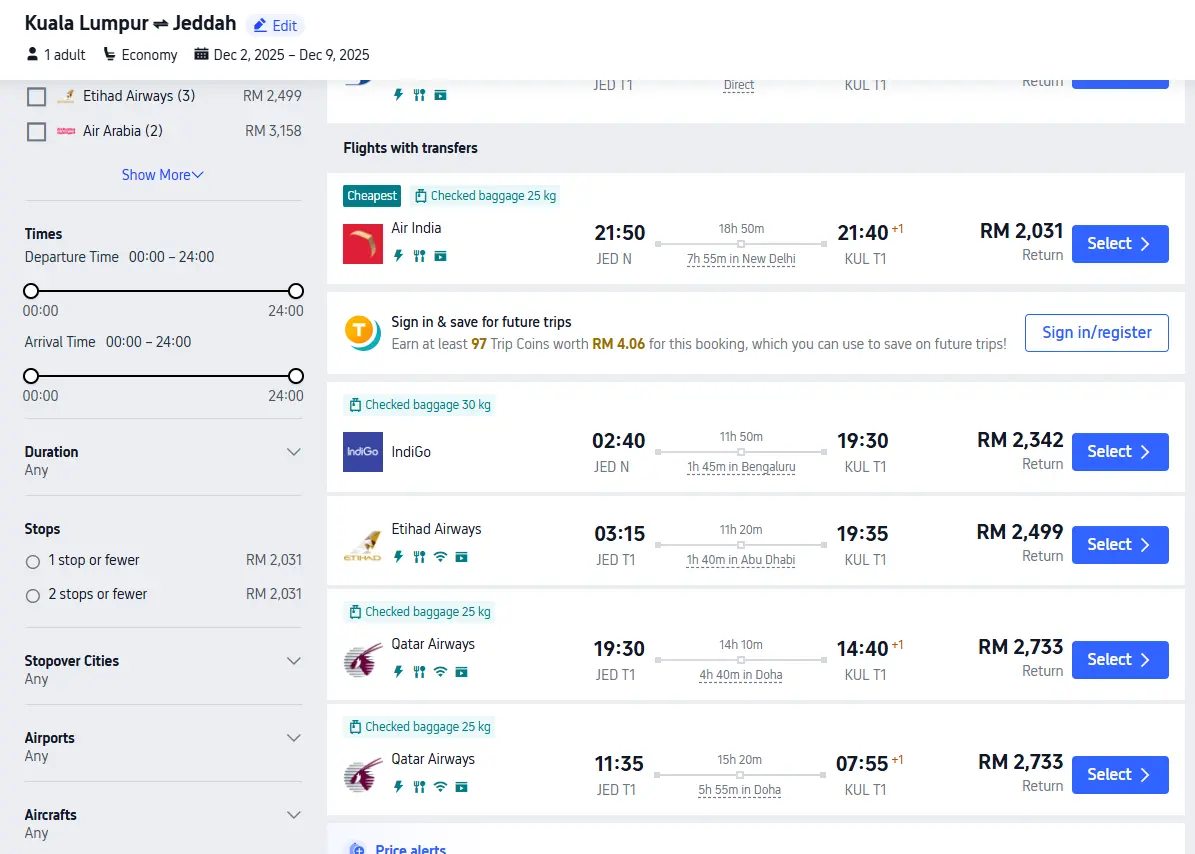Click the Sign in/register button
Image resolution: width=1195 pixels, height=854 pixels.
(x=1096, y=333)
